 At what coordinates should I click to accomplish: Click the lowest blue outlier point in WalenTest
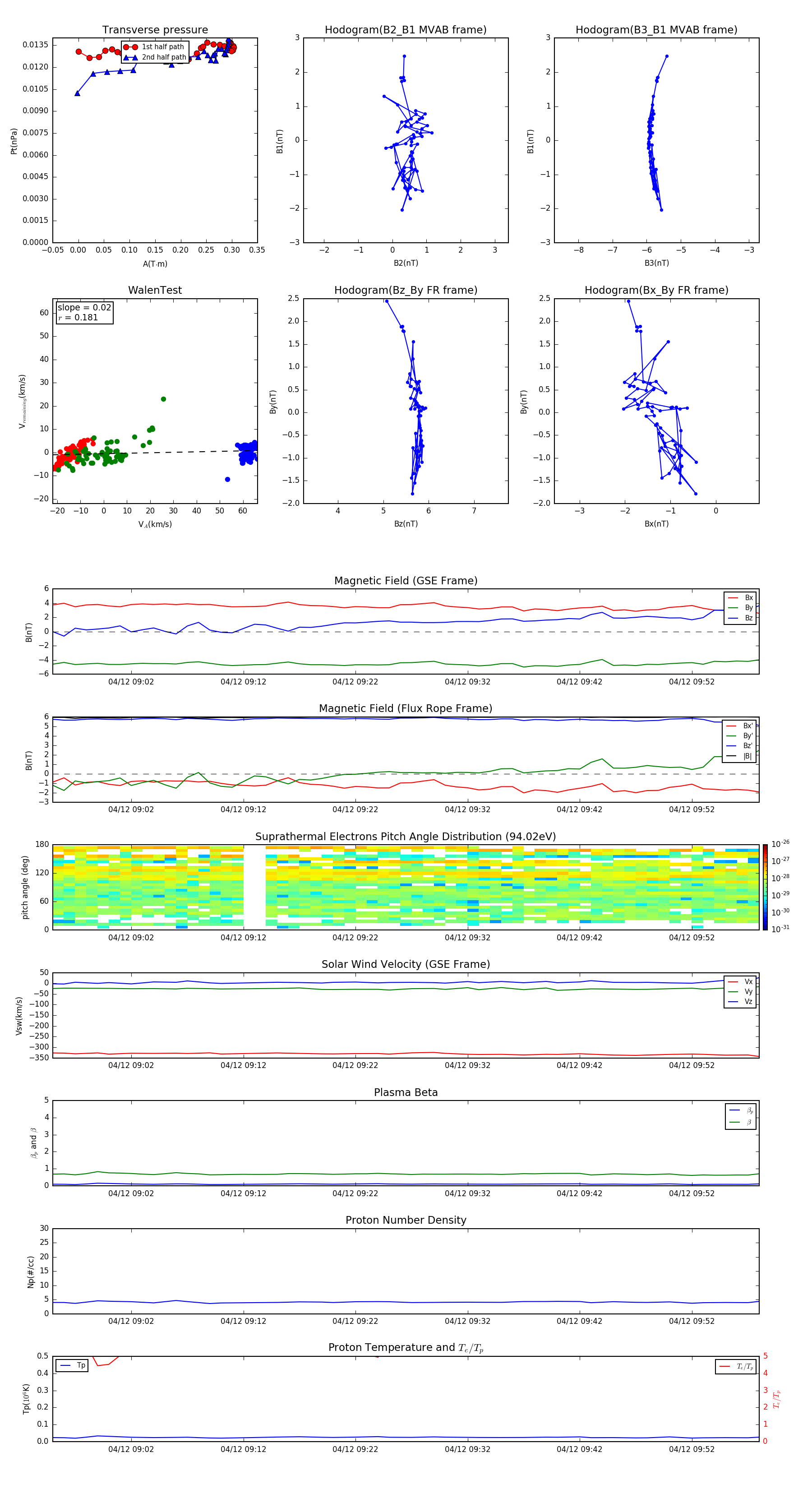228,479
